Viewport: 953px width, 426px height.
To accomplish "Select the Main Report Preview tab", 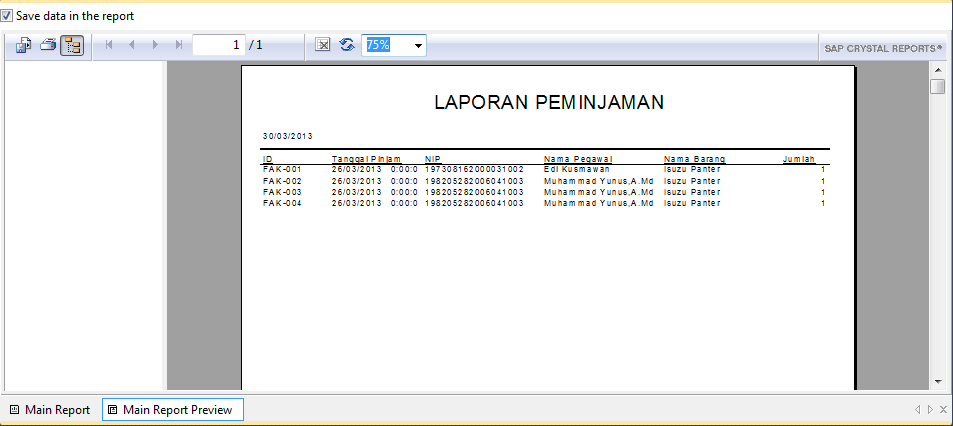I will [173, 410].
